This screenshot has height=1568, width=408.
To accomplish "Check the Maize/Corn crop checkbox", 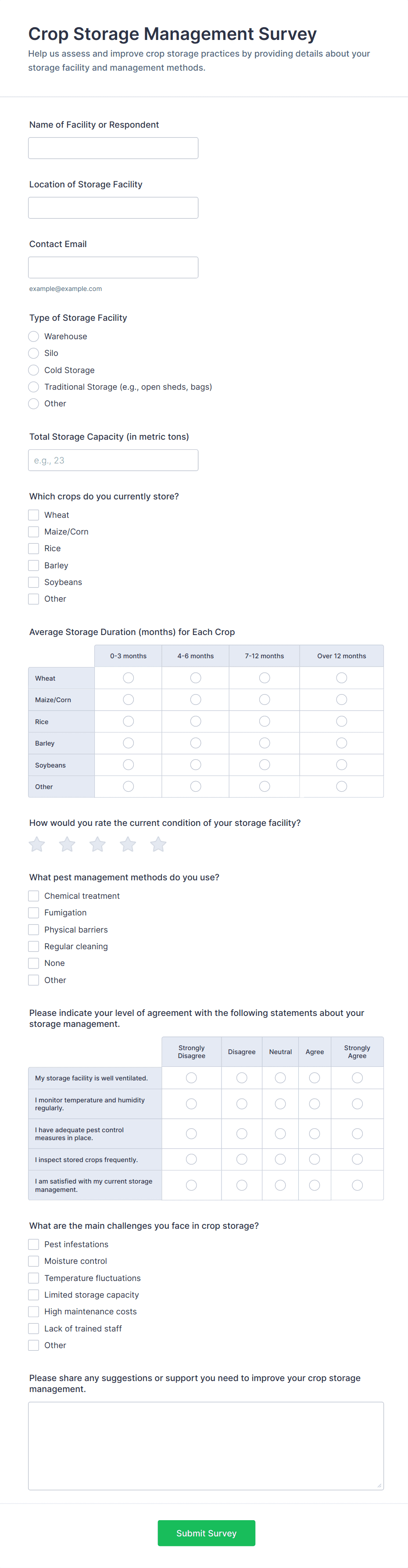I will (x=33, y=532).
